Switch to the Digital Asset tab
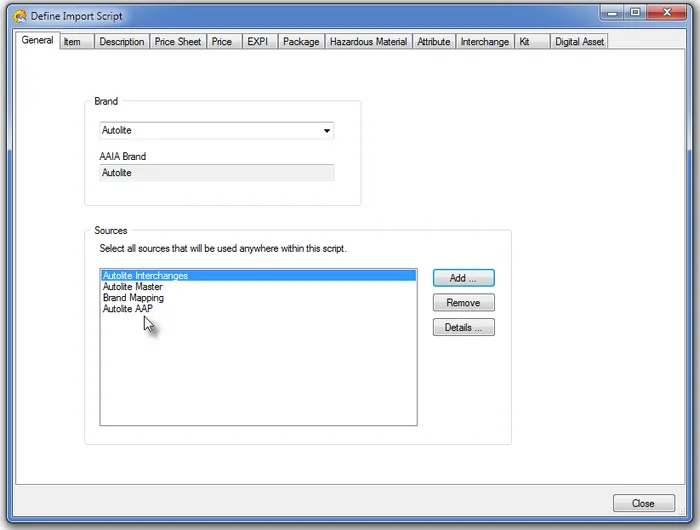The height and width of the screenshot is (530, 700). click(579, 42)
